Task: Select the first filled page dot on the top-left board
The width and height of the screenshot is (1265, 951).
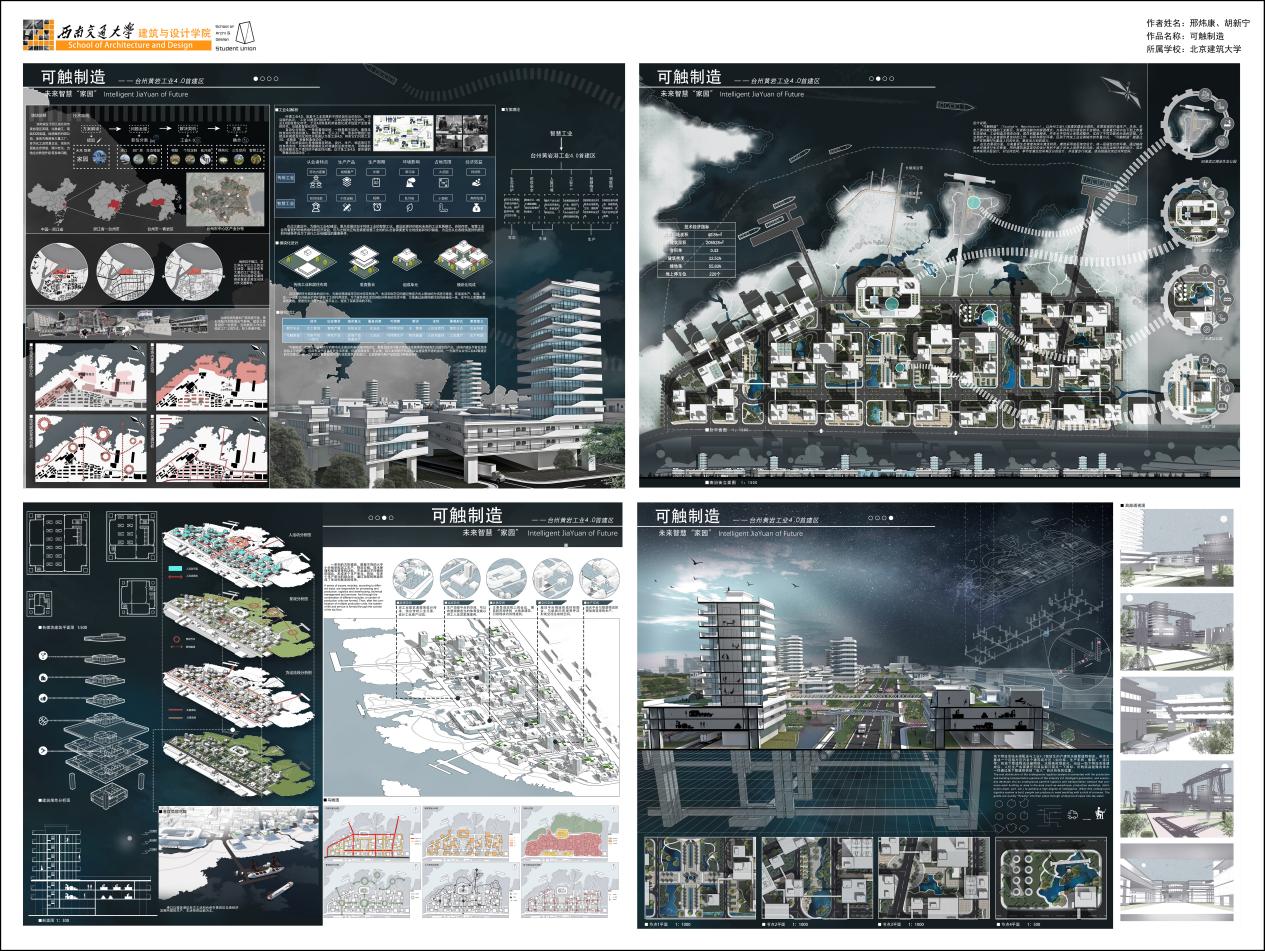Action: click(x=256, y=77)
